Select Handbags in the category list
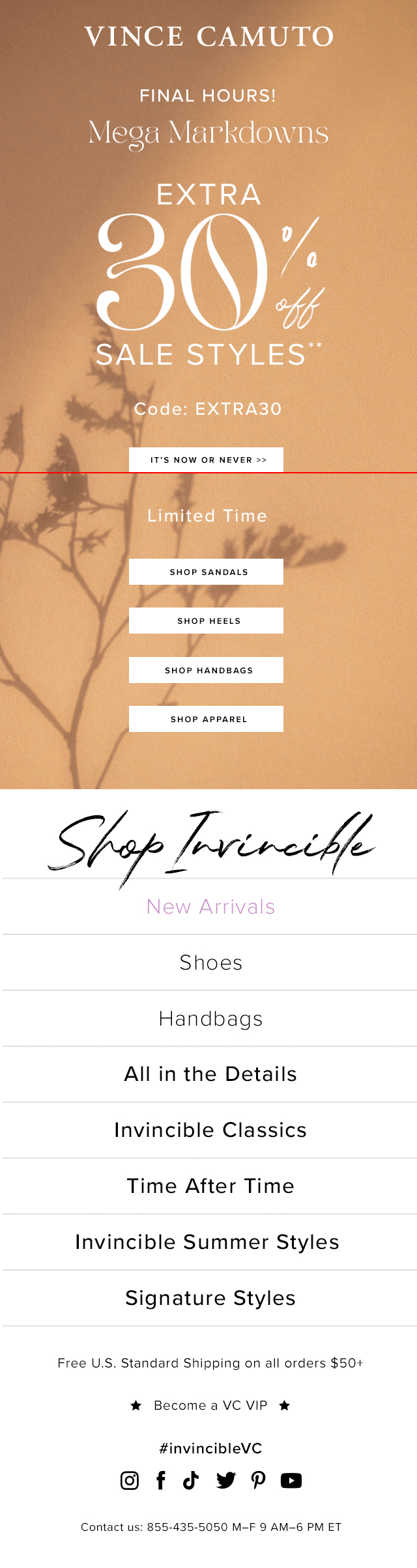 [x=210, y=1018]
